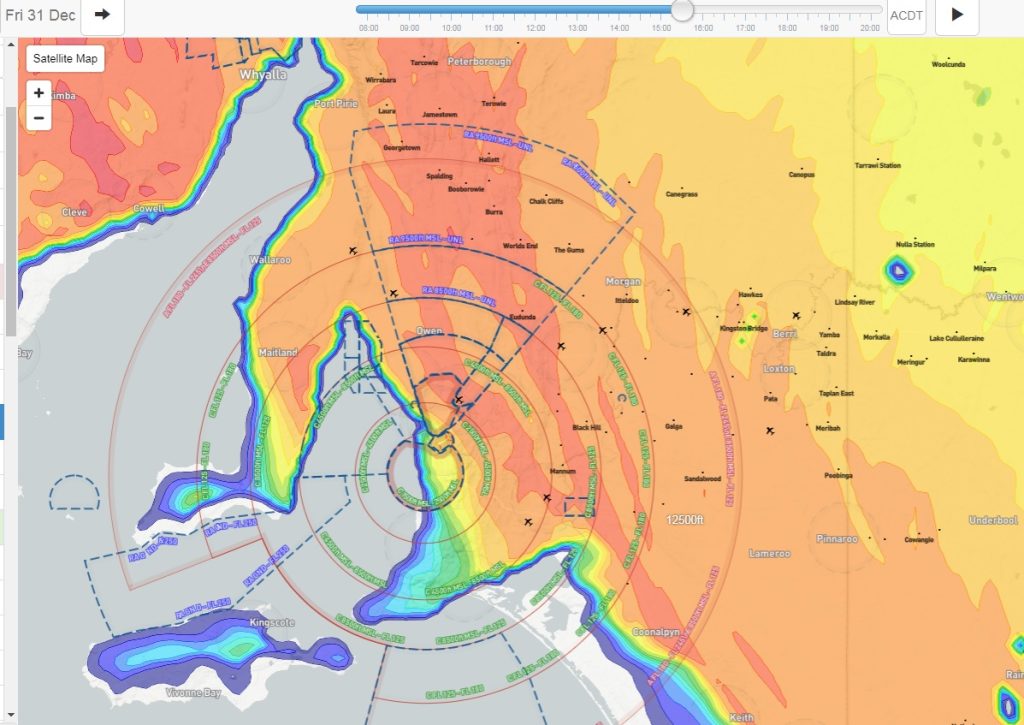Click the Canegrass label
This screenshot has width=1024, height=725.
682,194
